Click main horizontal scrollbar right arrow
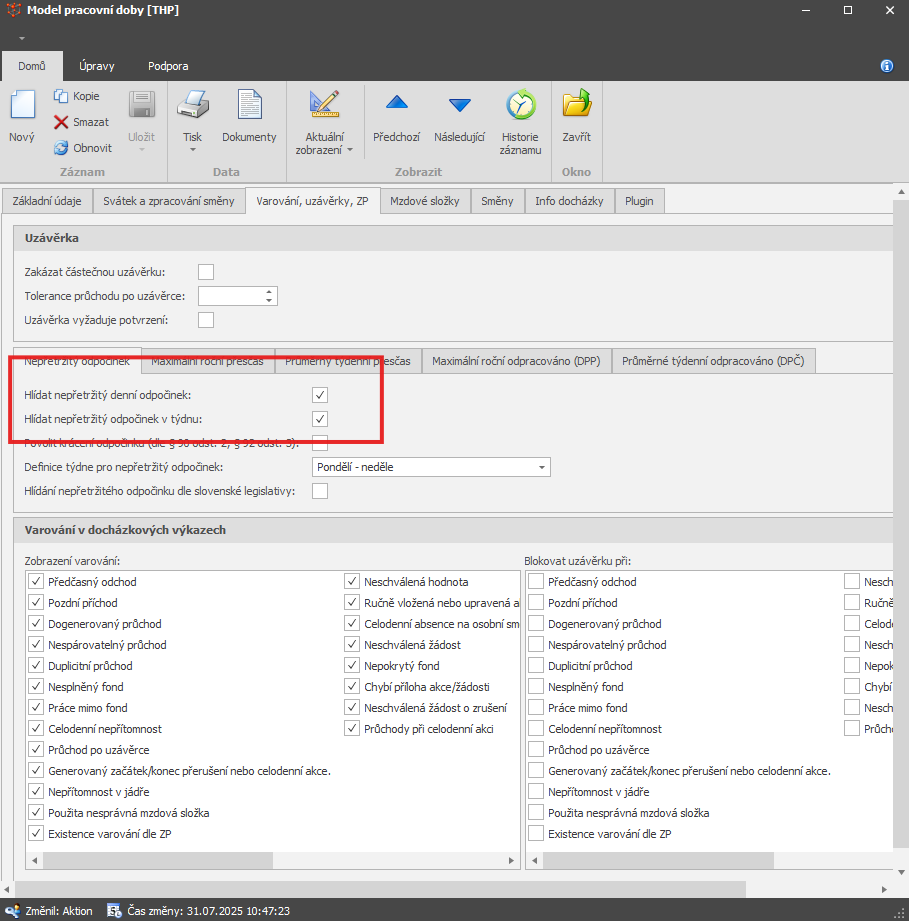The image size is (909, 921). click(x=885, y=889)
